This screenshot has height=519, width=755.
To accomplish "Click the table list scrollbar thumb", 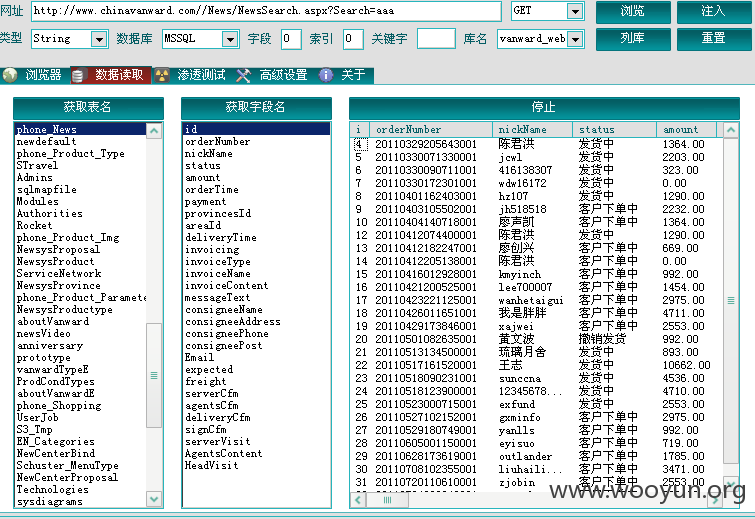I will pos(154,375).
